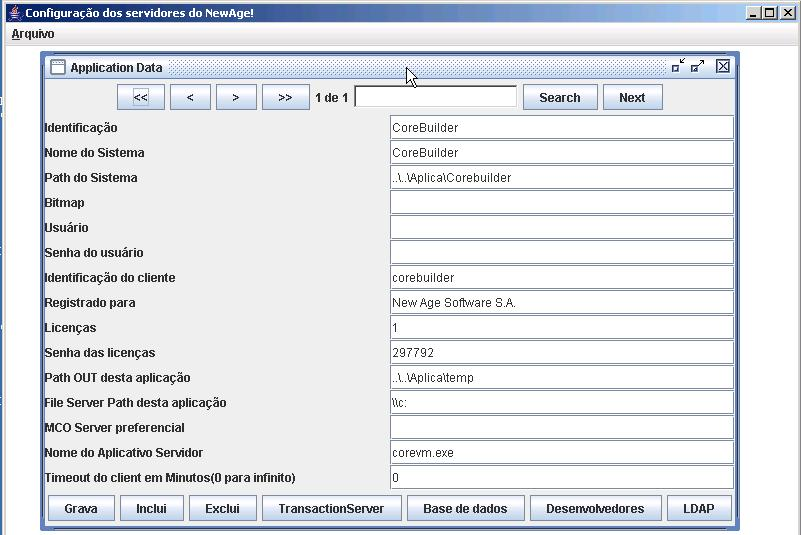Click the Application Data internal frame icon
The width and height of the screenshot is (801, 535).
[58, 67]
